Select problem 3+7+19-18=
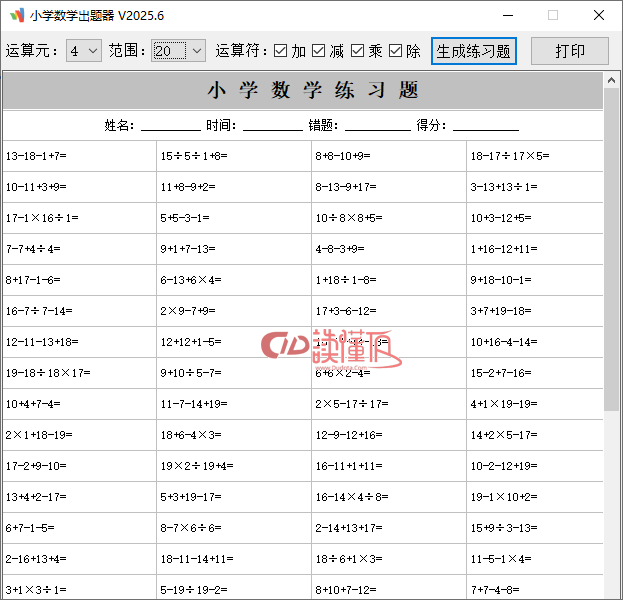Viewport: 623px width, 600px height. point(501,311)
